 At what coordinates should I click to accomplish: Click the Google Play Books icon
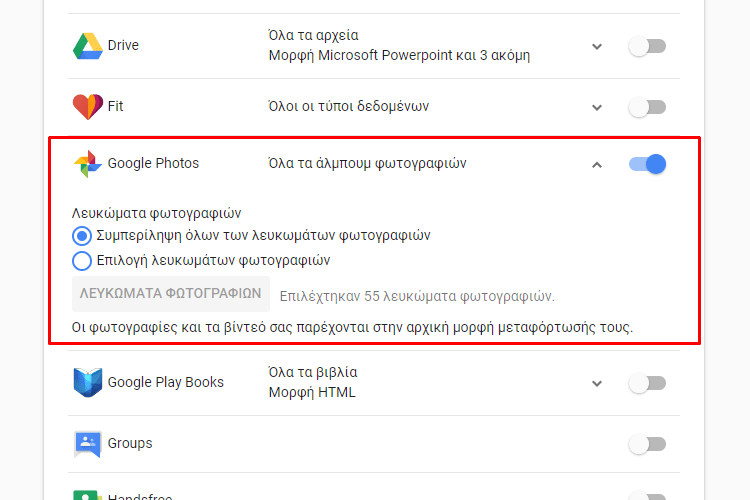(88, 382)
